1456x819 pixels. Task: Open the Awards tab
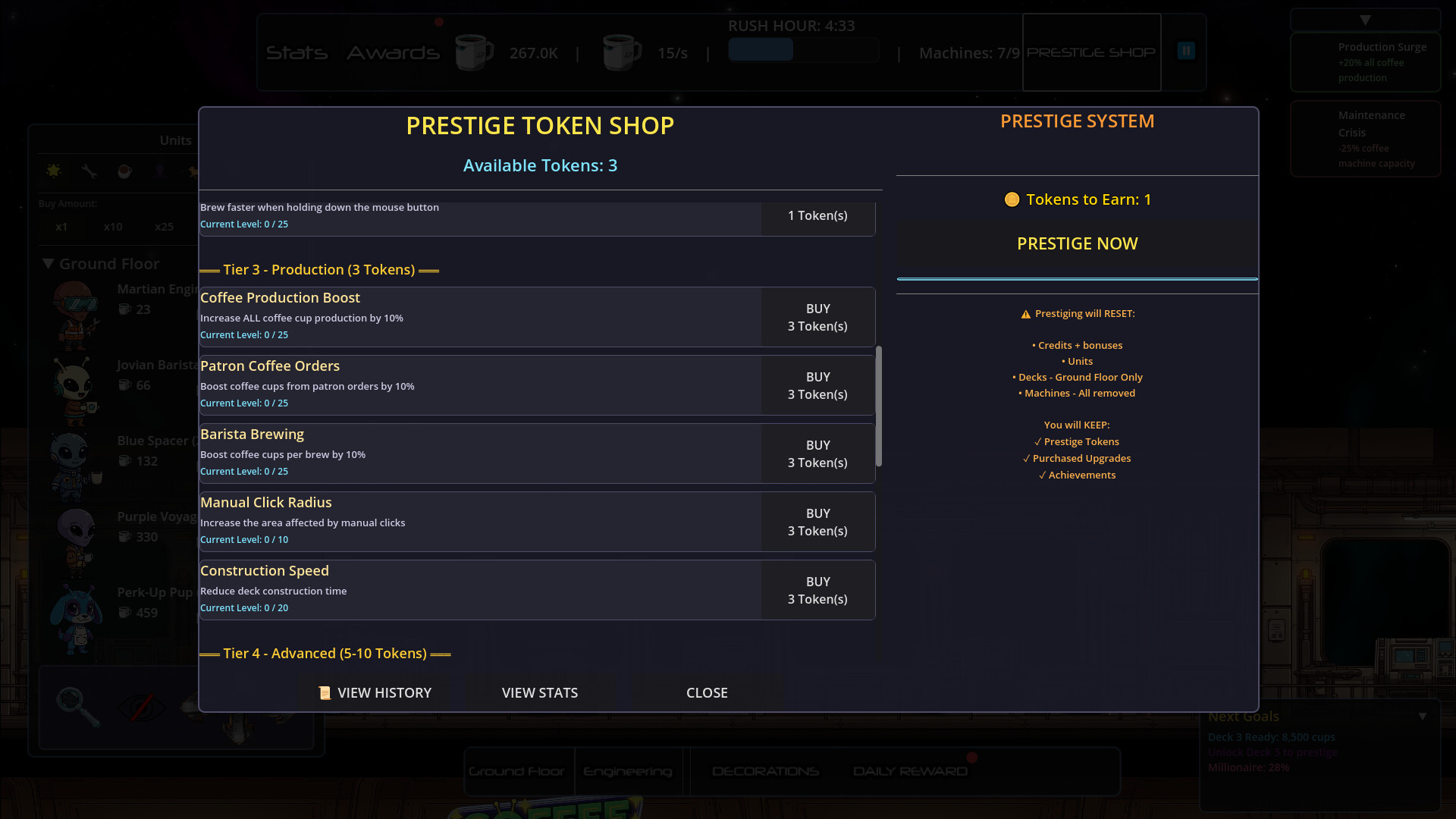[393, 53]
